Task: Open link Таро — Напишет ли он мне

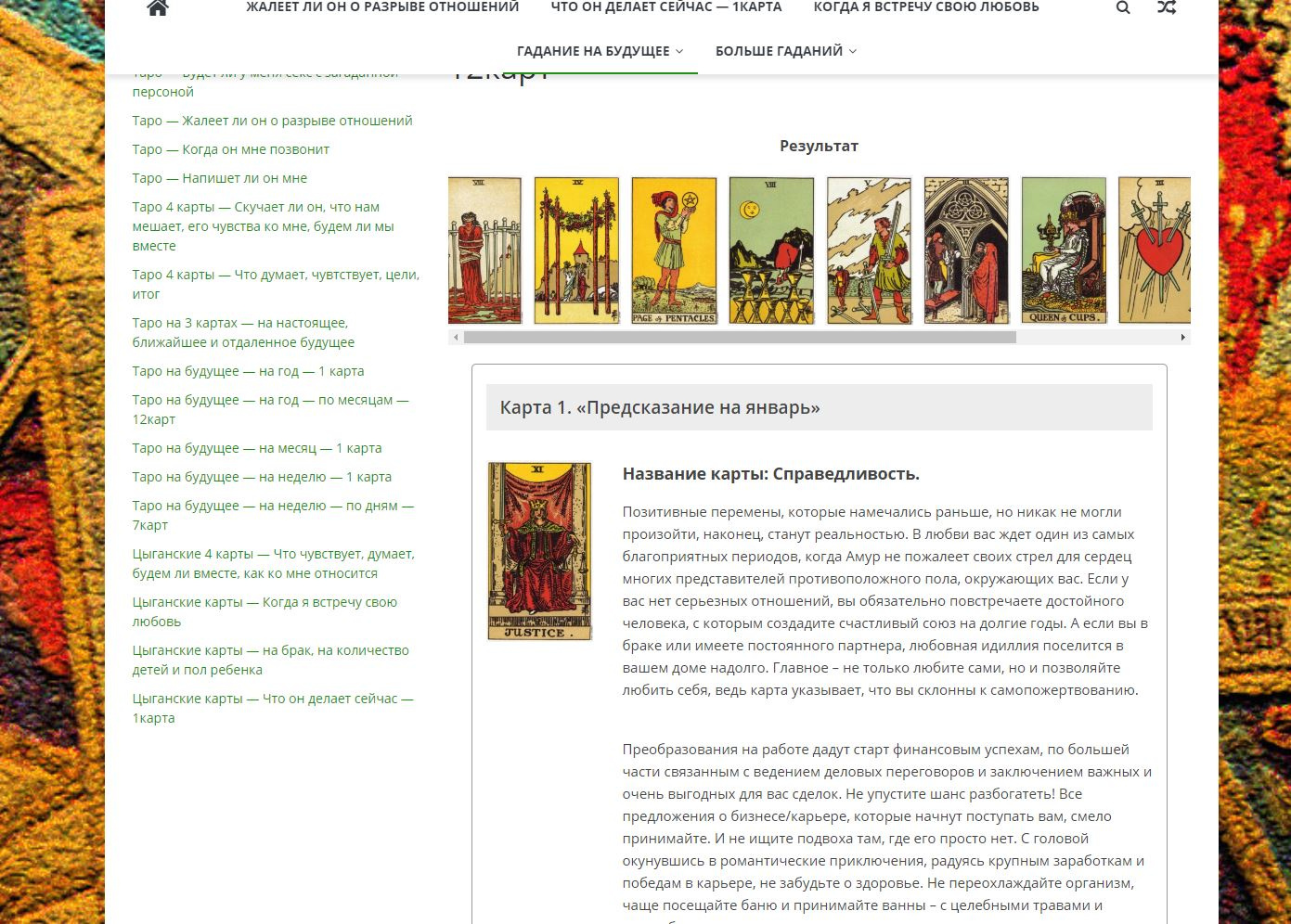Action: coord(219,178)
